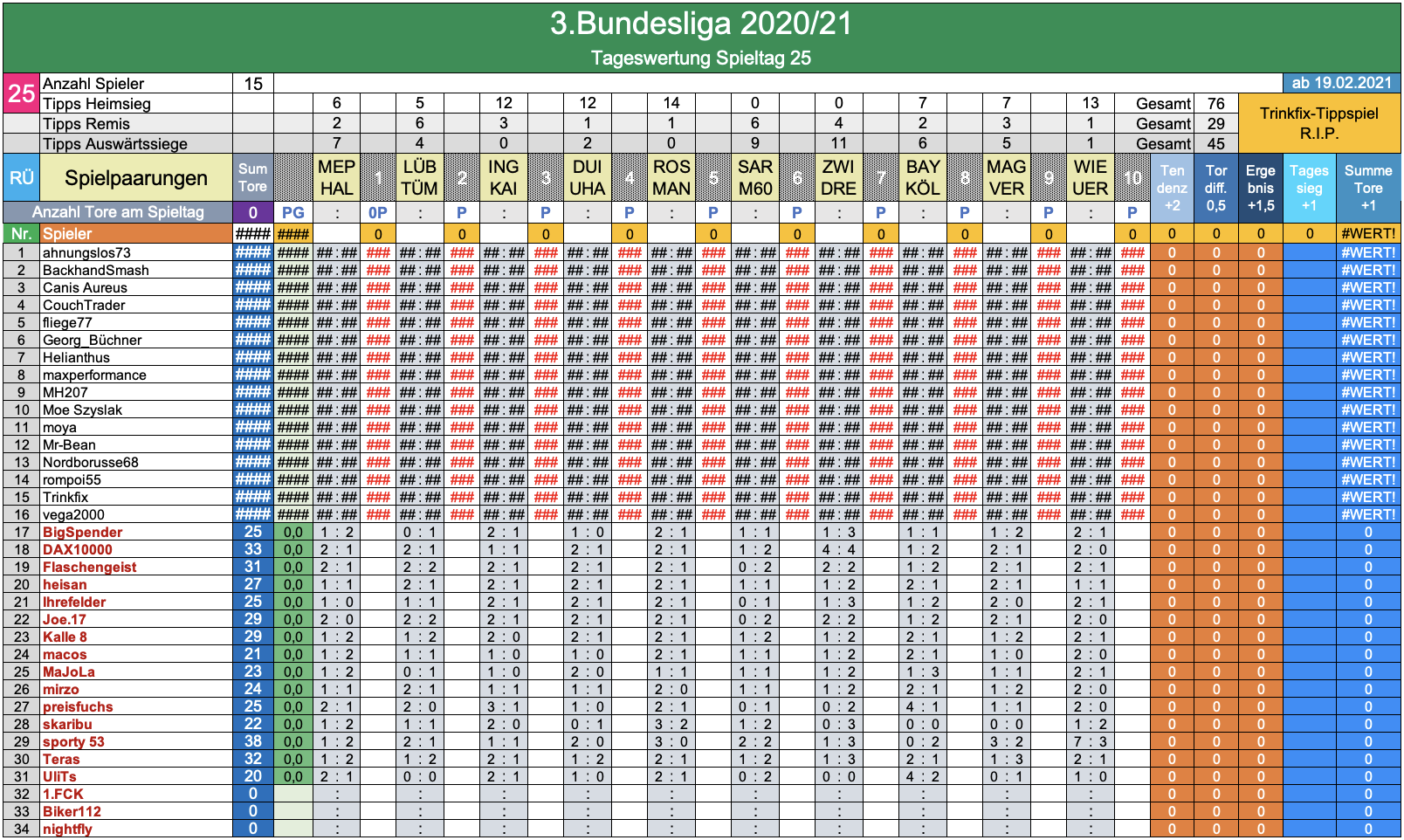The width and height of the screenshot is (1404, 840).
Task: Select the ZWI DRE match header
Action: 839,177
